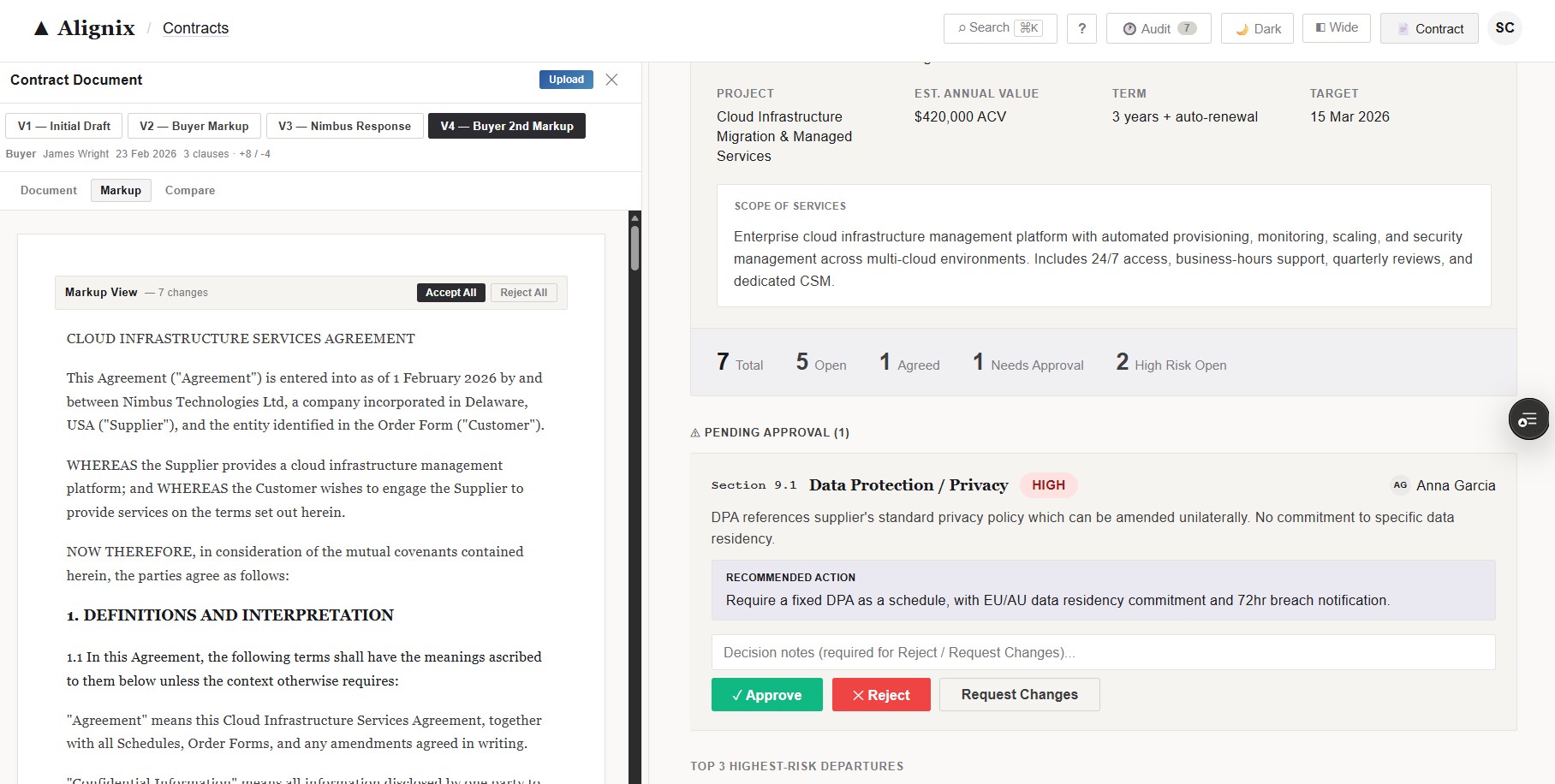Screen dimensions: 1555x784
Task: Click the Decision notes input field
Action: pos(1103,652)
